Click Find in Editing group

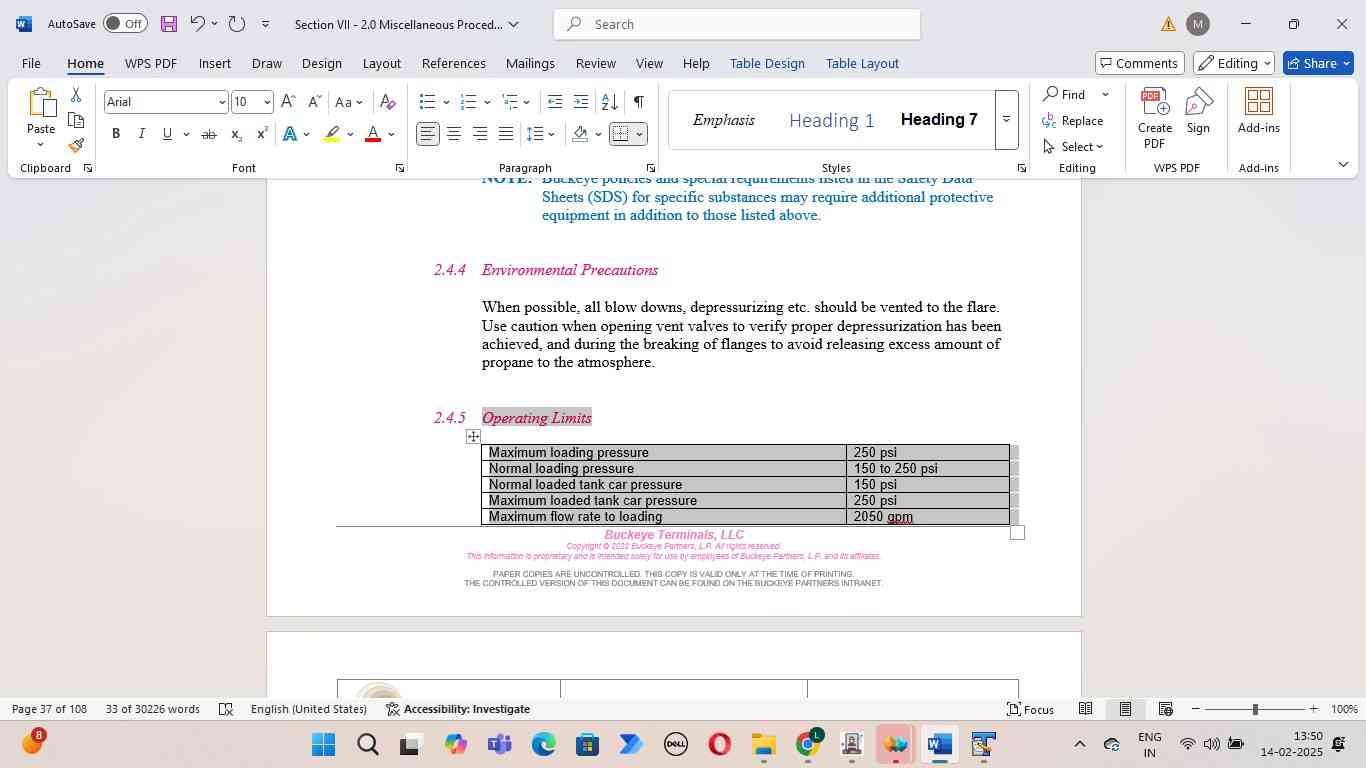(1065, 94)
